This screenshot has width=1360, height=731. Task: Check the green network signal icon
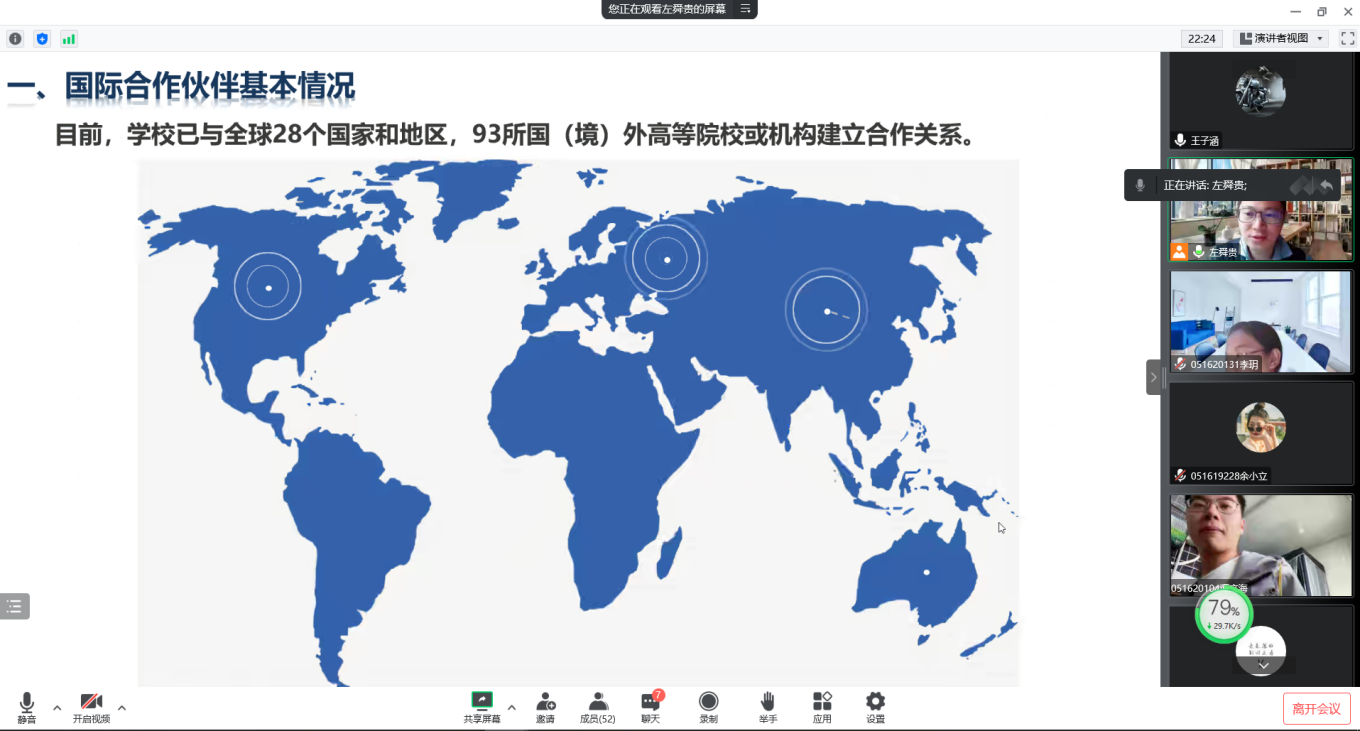[x=68, y=39]
